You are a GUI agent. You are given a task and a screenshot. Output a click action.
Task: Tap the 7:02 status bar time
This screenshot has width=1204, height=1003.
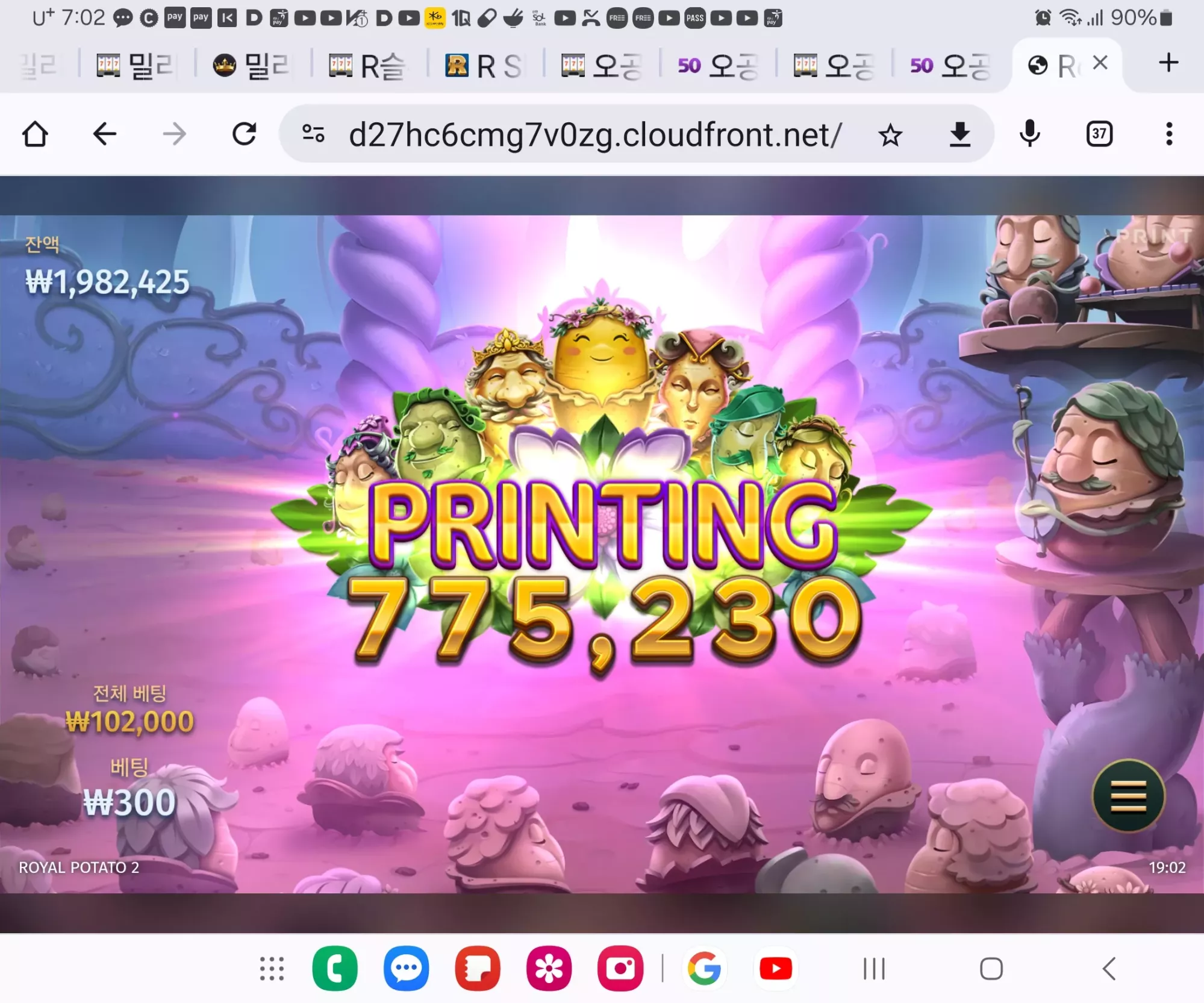pyautogui.click(x=83, y=18)
